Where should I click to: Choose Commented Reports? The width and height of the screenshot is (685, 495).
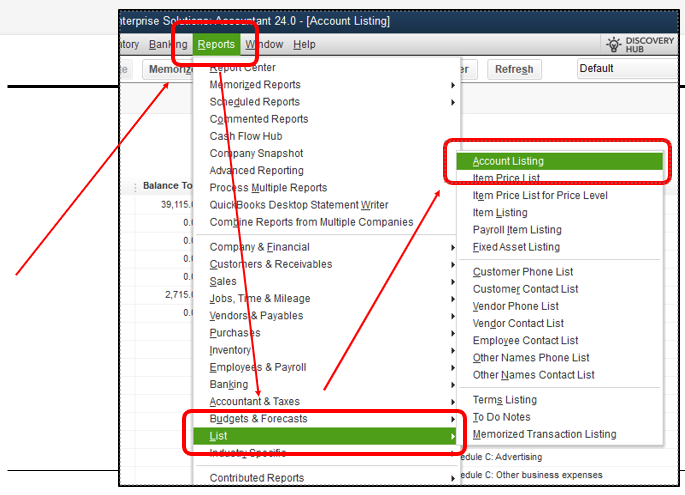(x=325, y=119)
